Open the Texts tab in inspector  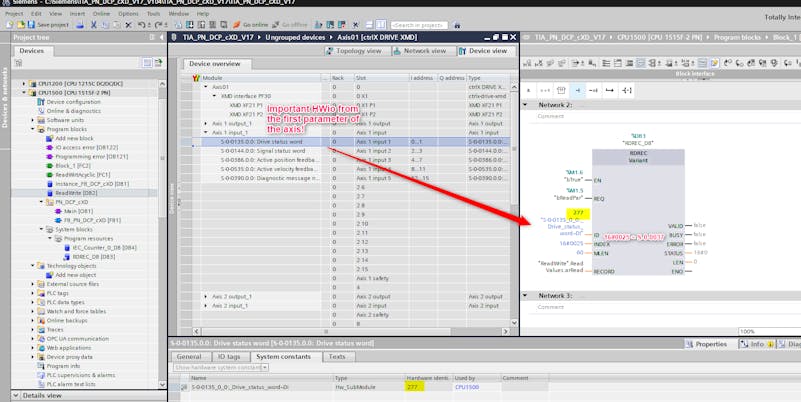click(337, 357)
